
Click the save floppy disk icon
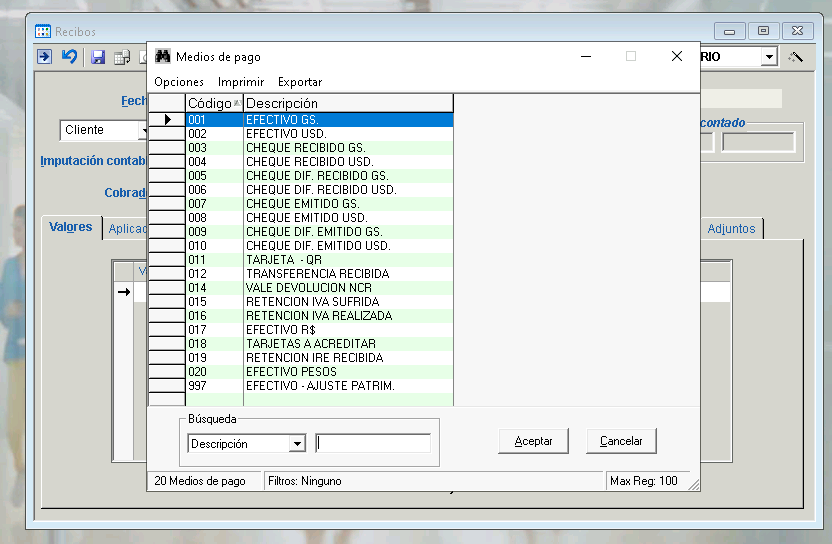tap(98, 57)
